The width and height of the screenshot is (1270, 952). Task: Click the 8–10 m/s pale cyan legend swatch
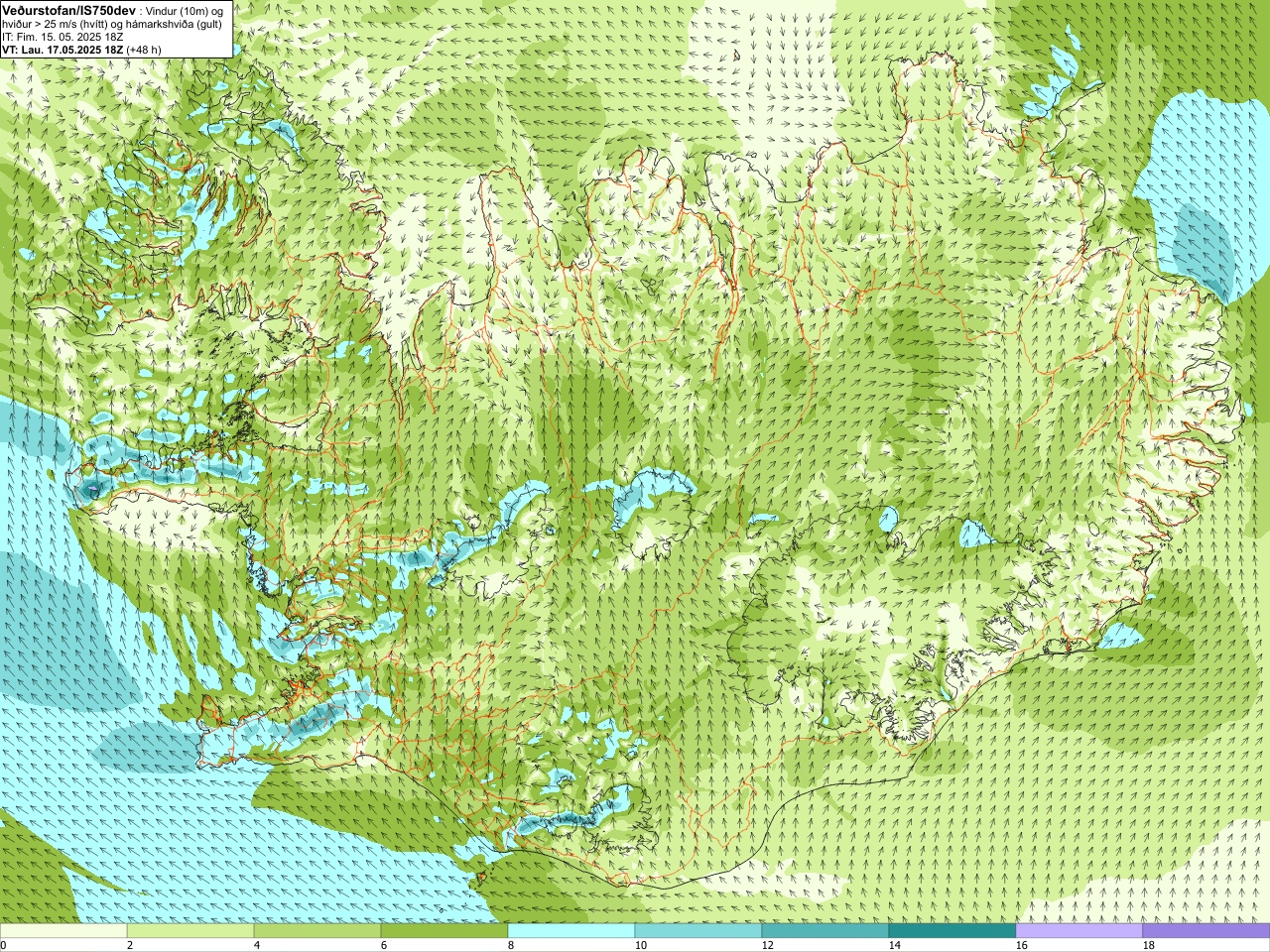click(571, 931)
